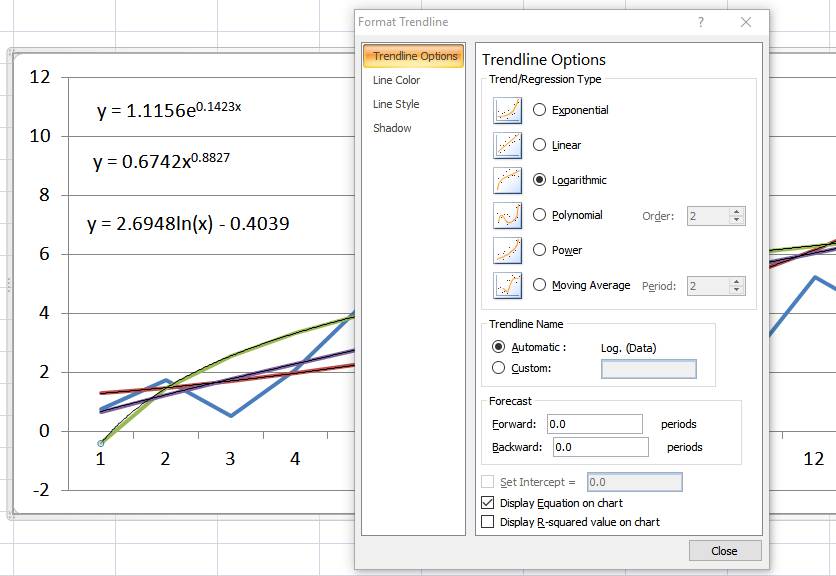The height and width of the screenshot is (576, 836).
Task: Decrease Moving Average Period spinner value
Action: [737, 290]
